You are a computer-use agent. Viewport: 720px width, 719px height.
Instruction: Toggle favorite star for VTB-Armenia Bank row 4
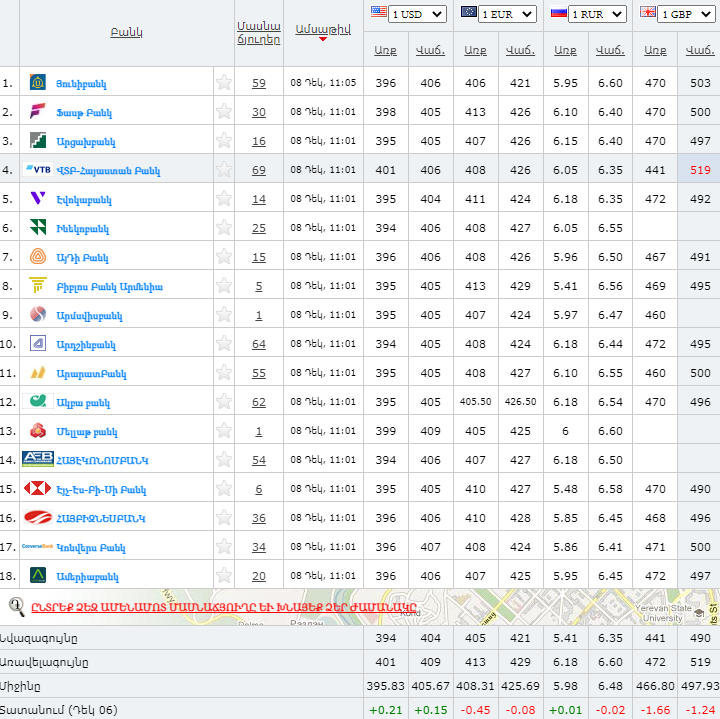(224, 169)
